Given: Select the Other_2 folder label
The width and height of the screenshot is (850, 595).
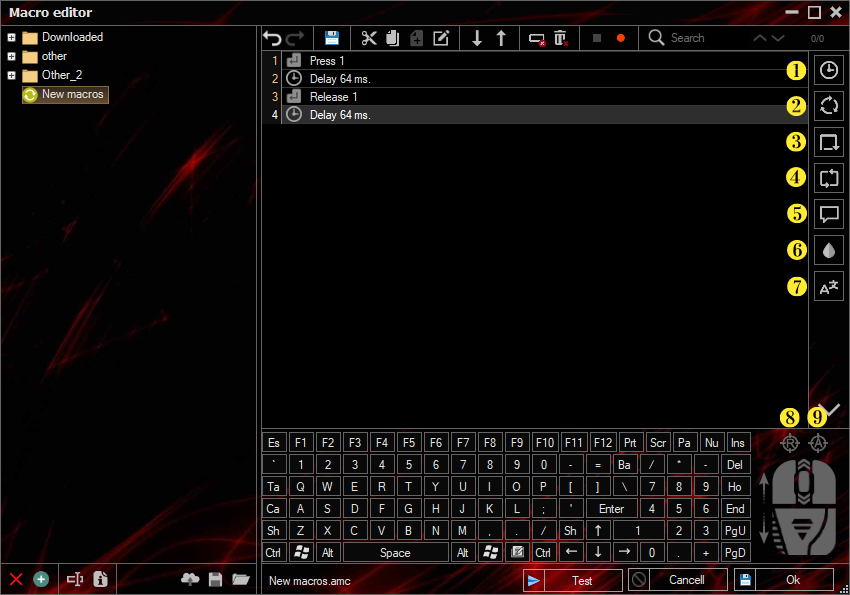Looking at the screenshot, I should pyautogui.click(x=62, y=75).
